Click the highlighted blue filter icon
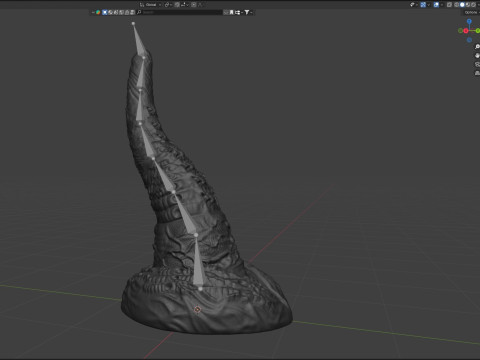 (x=105, y=12)
